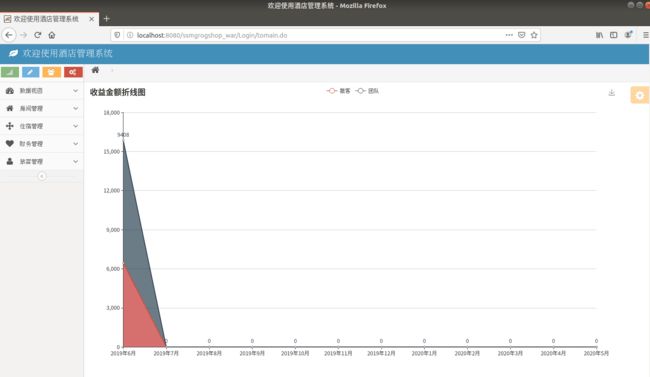Click the 2019年7月 axis label

click(166, 353)
